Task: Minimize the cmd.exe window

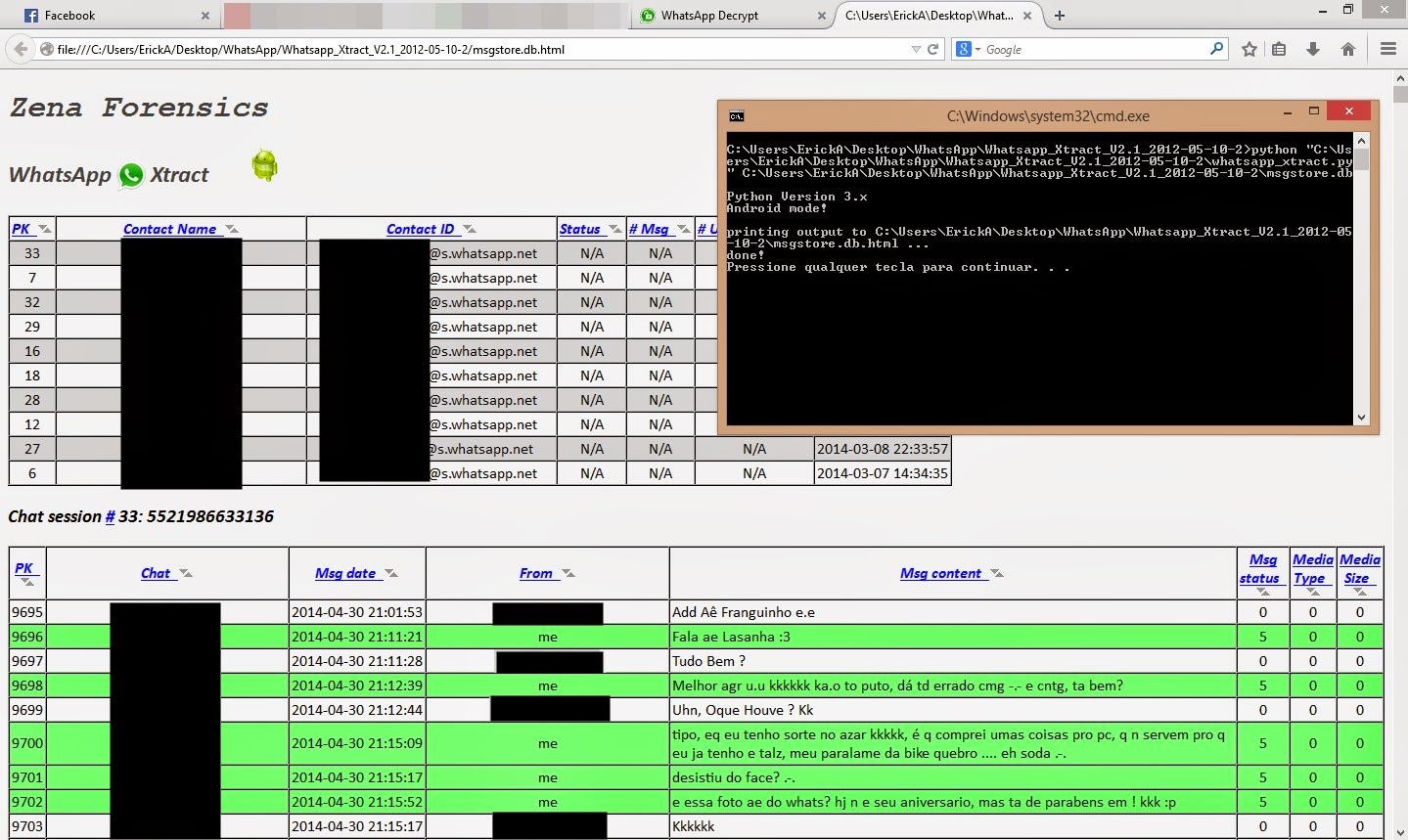Action: [x=1287, y=112]
